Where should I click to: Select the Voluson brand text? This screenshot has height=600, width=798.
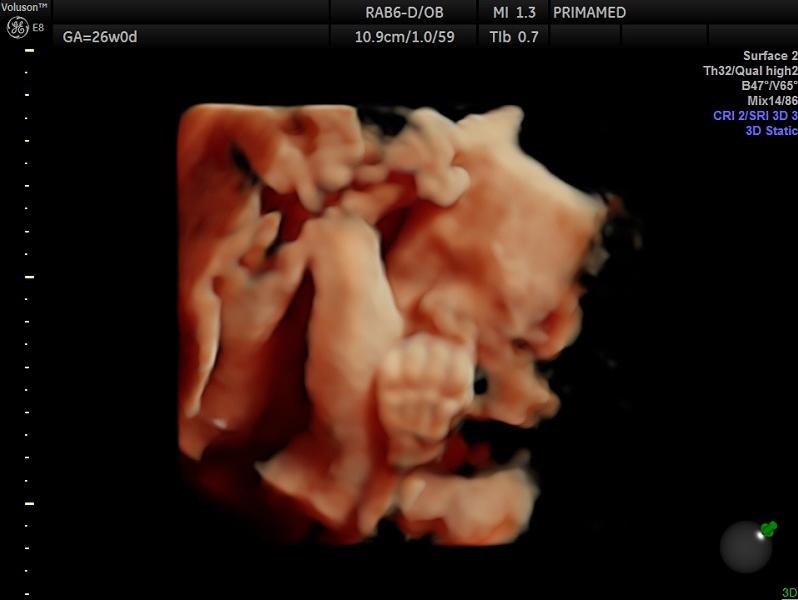click(24, 7)
